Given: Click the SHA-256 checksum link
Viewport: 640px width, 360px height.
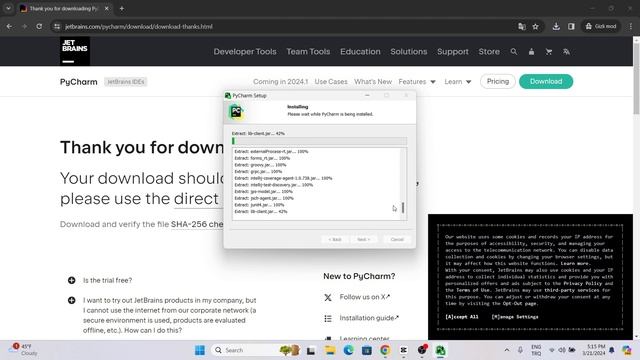Looking at the screenshot, I should click(x=197, y=224).
